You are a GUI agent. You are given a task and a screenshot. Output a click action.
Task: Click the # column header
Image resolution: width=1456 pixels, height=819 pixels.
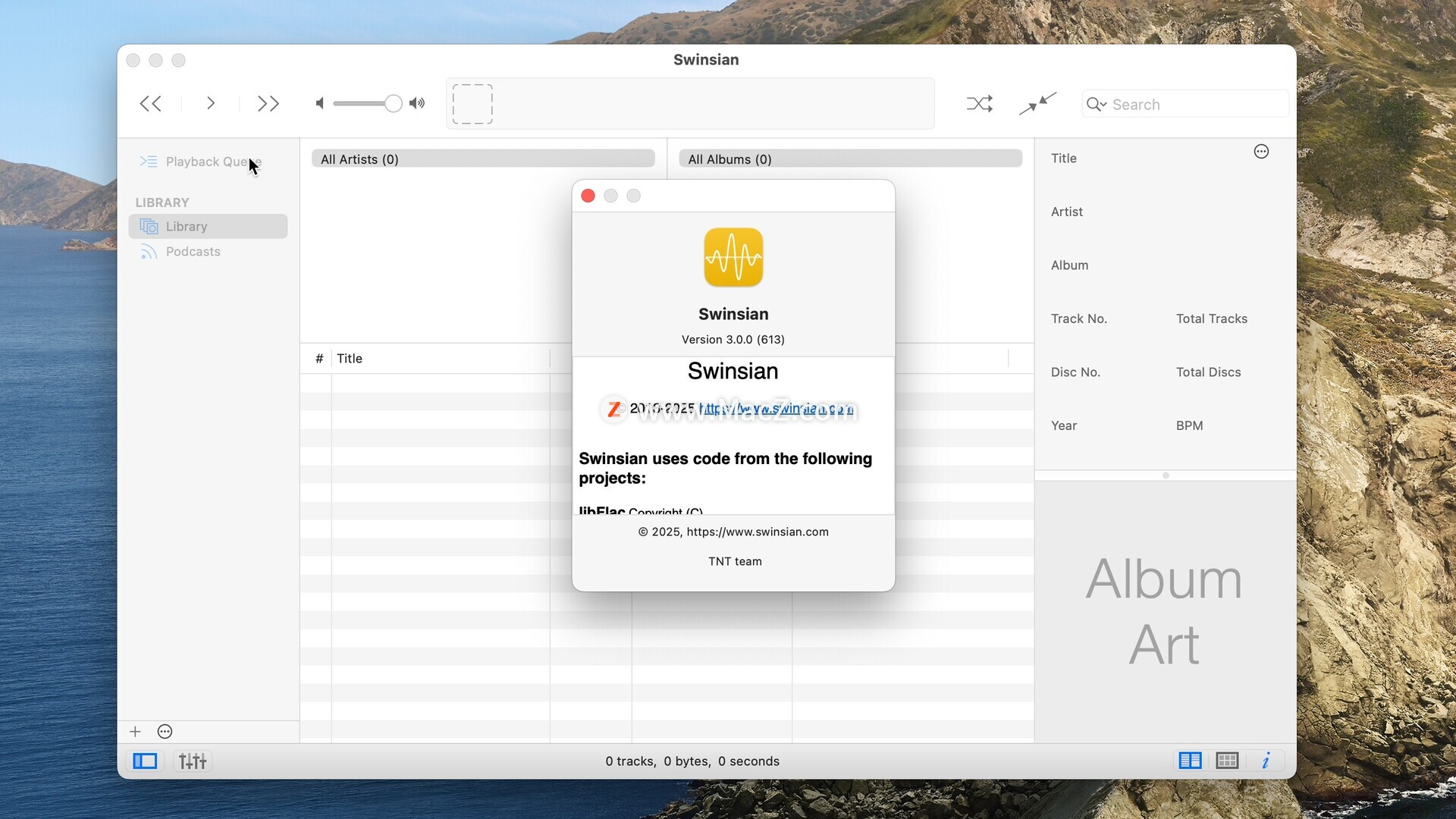[x=319, y=359]
